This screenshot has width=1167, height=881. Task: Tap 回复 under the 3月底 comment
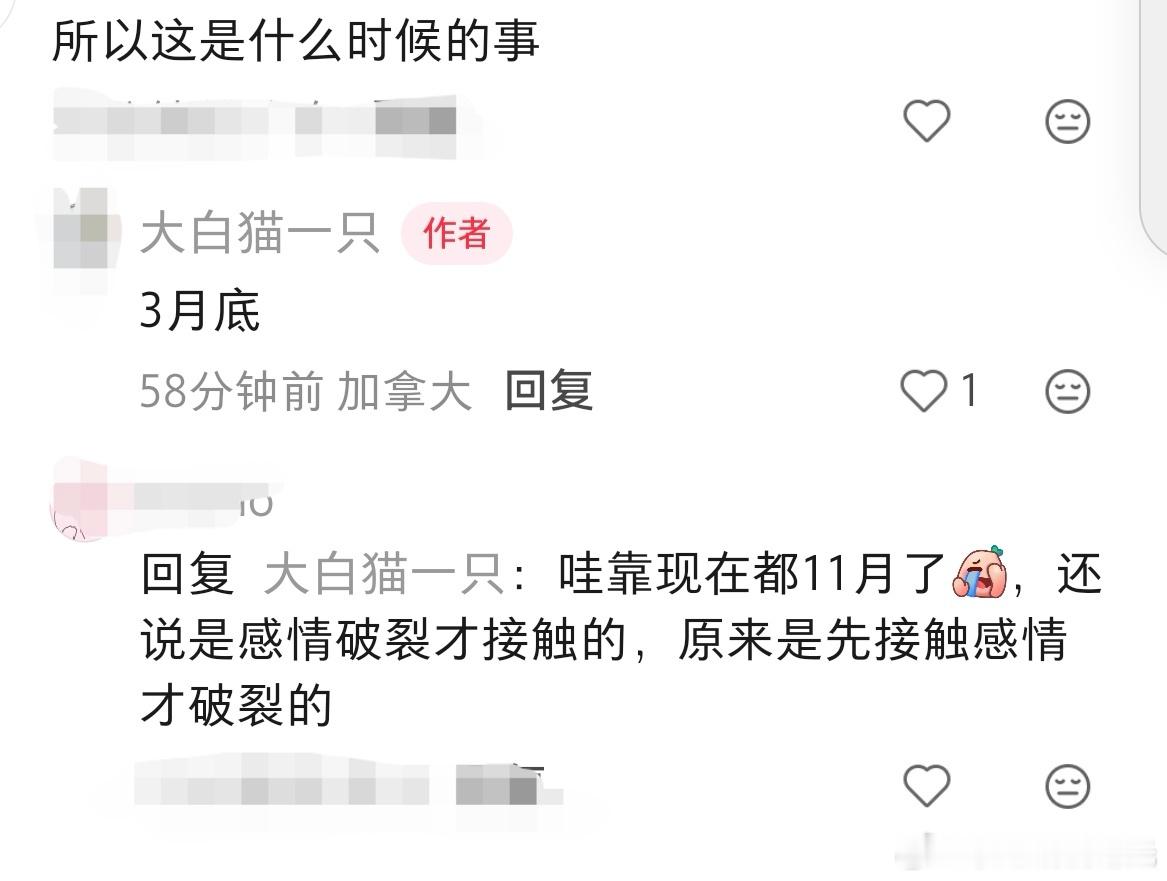549,391
